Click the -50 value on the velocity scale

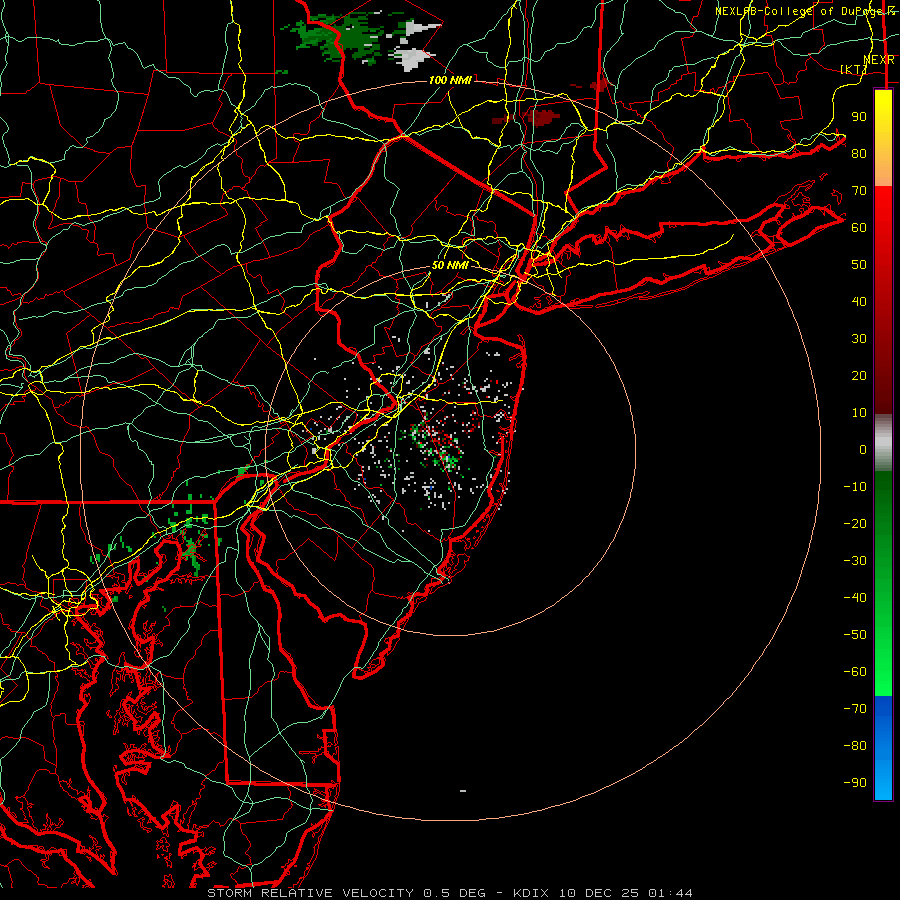coord(855,635)
